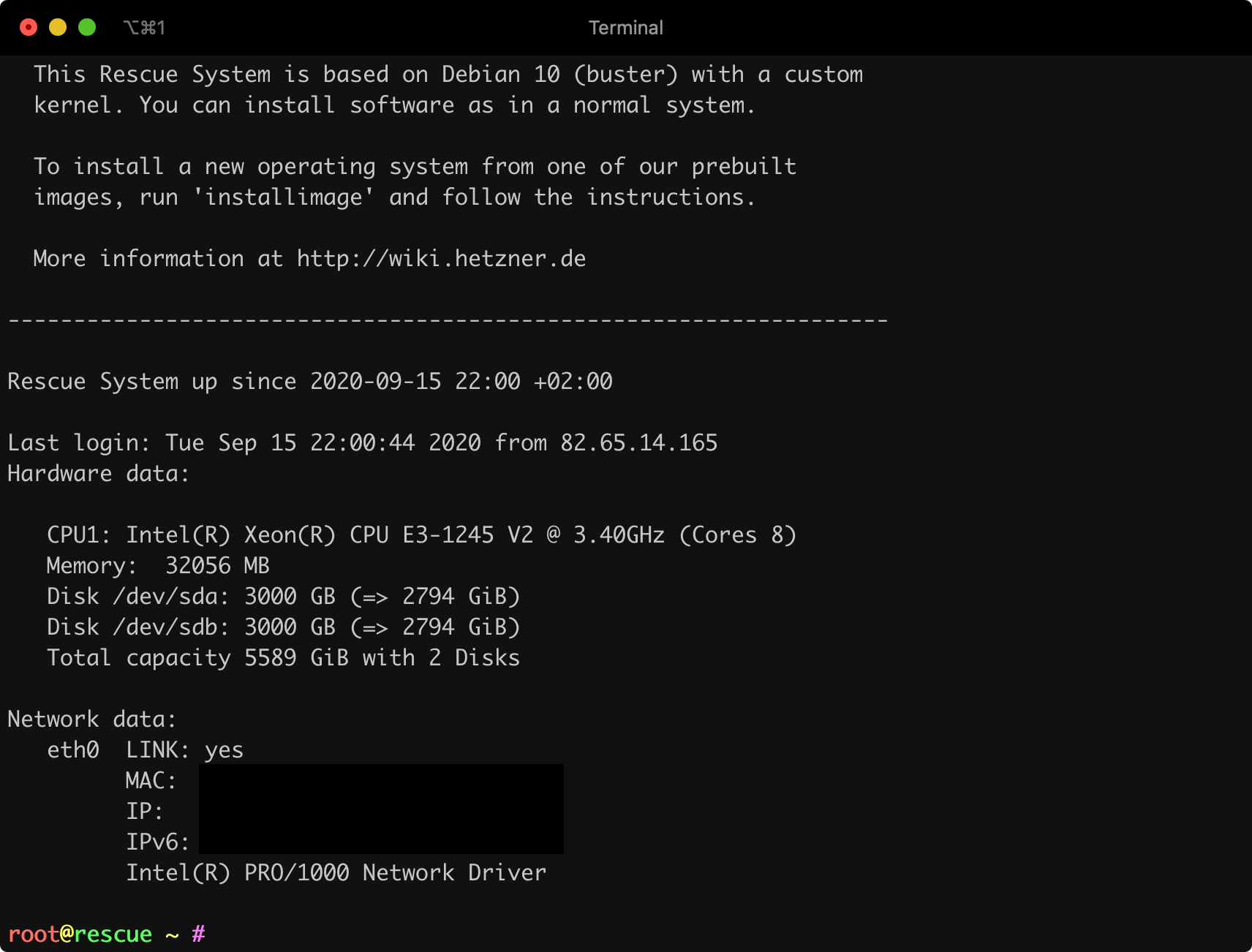
Task: Minimize the Terminal window with the yellow button
Action: tap(58, 28)
